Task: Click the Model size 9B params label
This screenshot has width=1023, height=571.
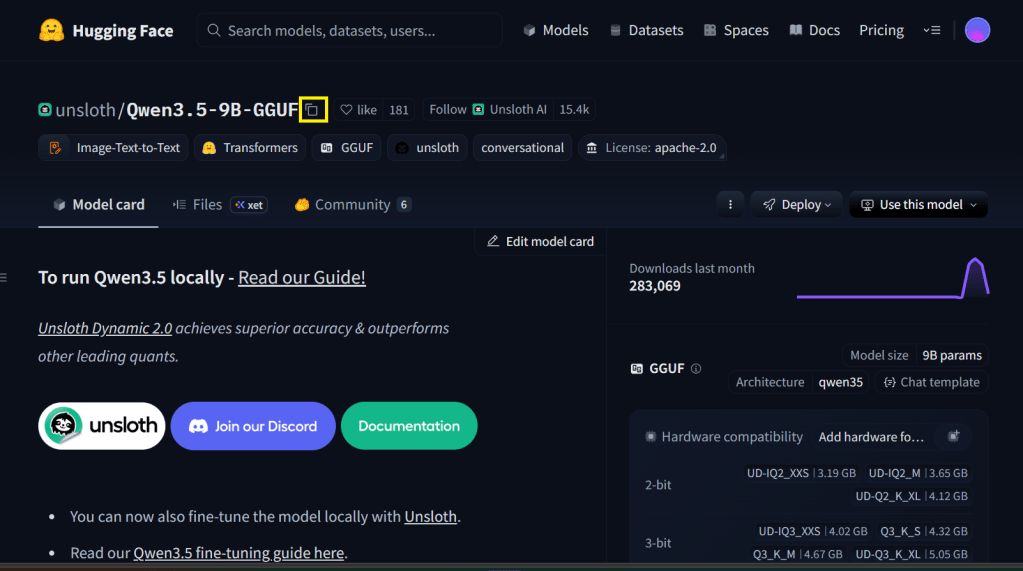Action: pyautogui.click(x=915, y=356)
